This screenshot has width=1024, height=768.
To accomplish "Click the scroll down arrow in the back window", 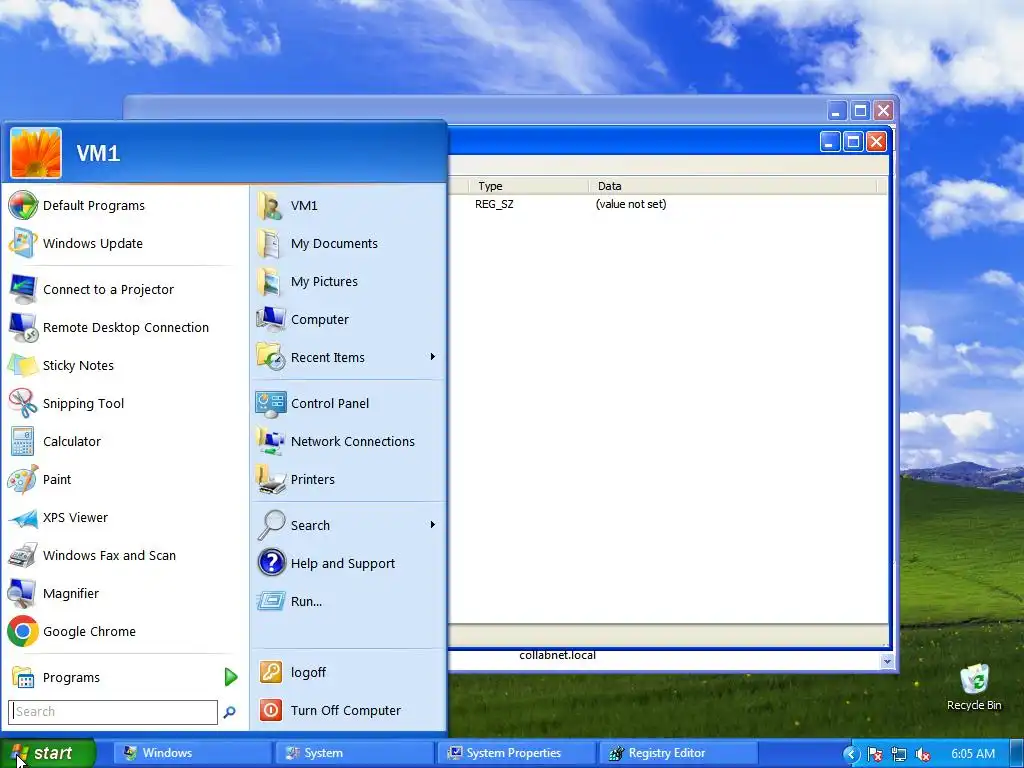I will pos(887,661).
